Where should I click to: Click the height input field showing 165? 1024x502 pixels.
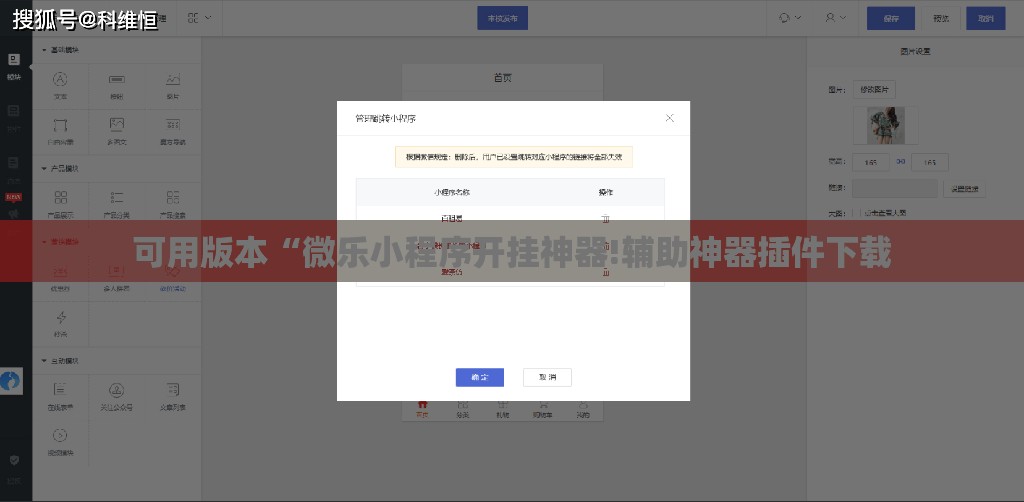929,162
